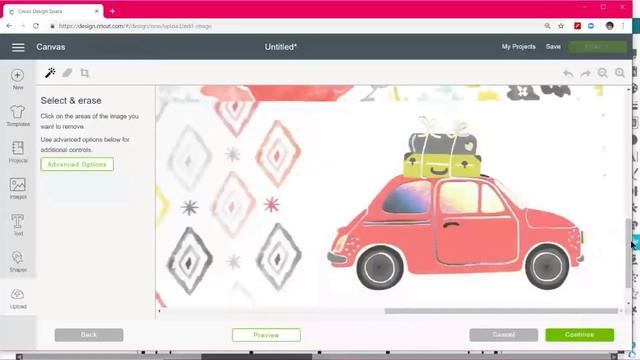
Task: Open My Projects in header
Action: [x=519, y=47]
